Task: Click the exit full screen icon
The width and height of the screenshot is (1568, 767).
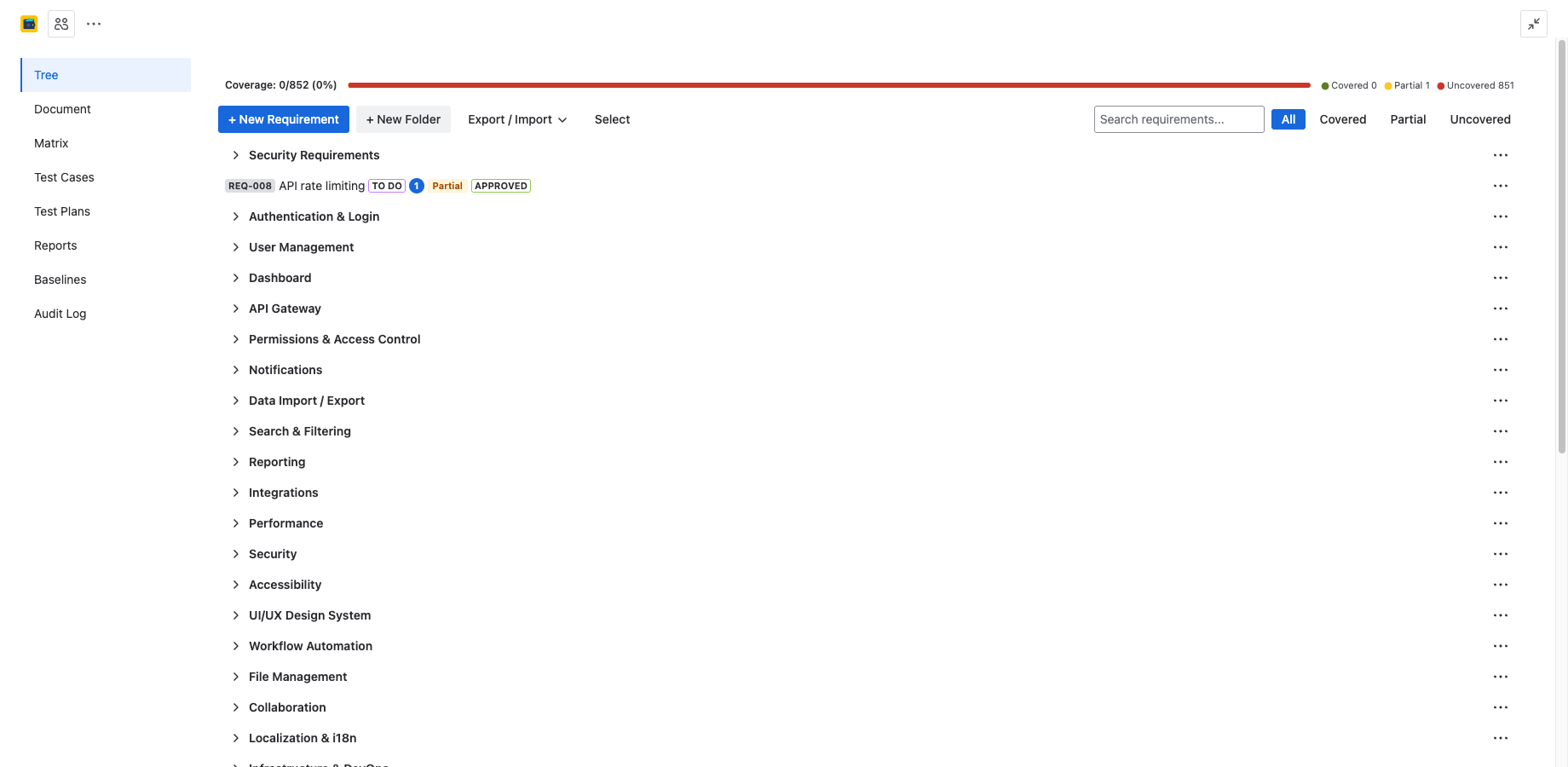Action: (1534, 24)
